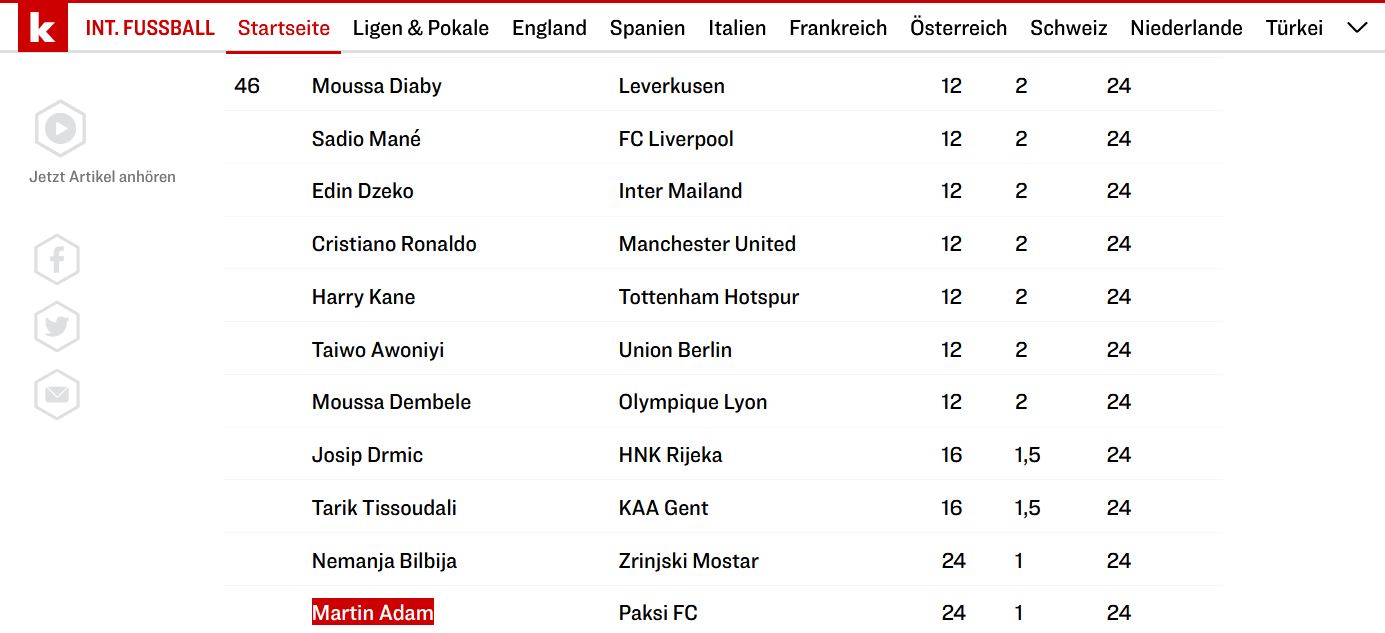This screenshot has width=1385, height=633.
Task: Open Schweiz in top navigation
Action: point(1069,28)
